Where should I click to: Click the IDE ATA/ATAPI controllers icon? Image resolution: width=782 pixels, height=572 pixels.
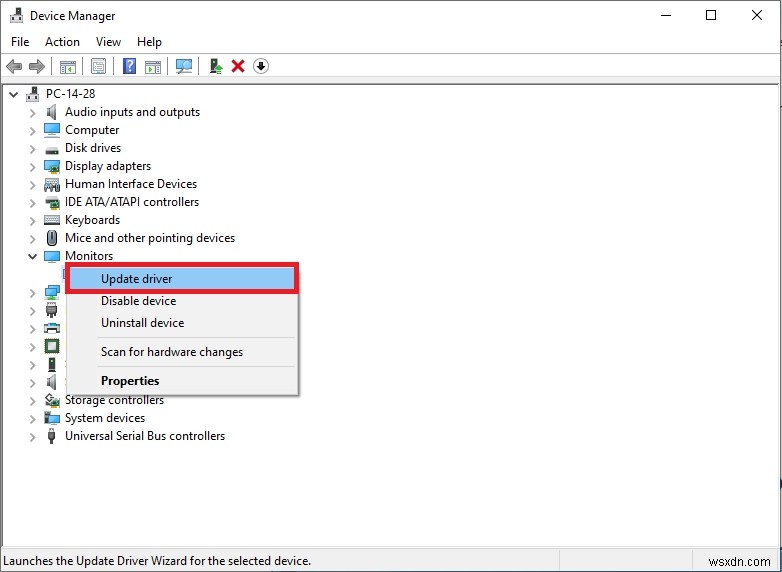click(x=52, y=202)
